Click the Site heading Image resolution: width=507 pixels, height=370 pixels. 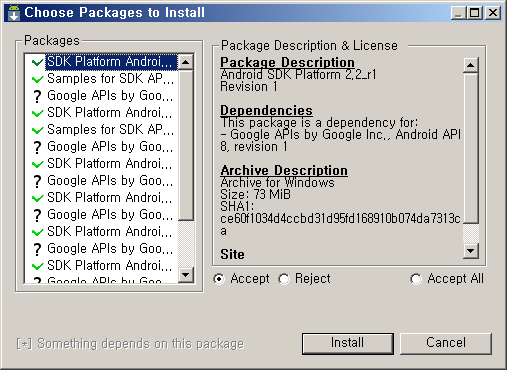tap(232, 254)
